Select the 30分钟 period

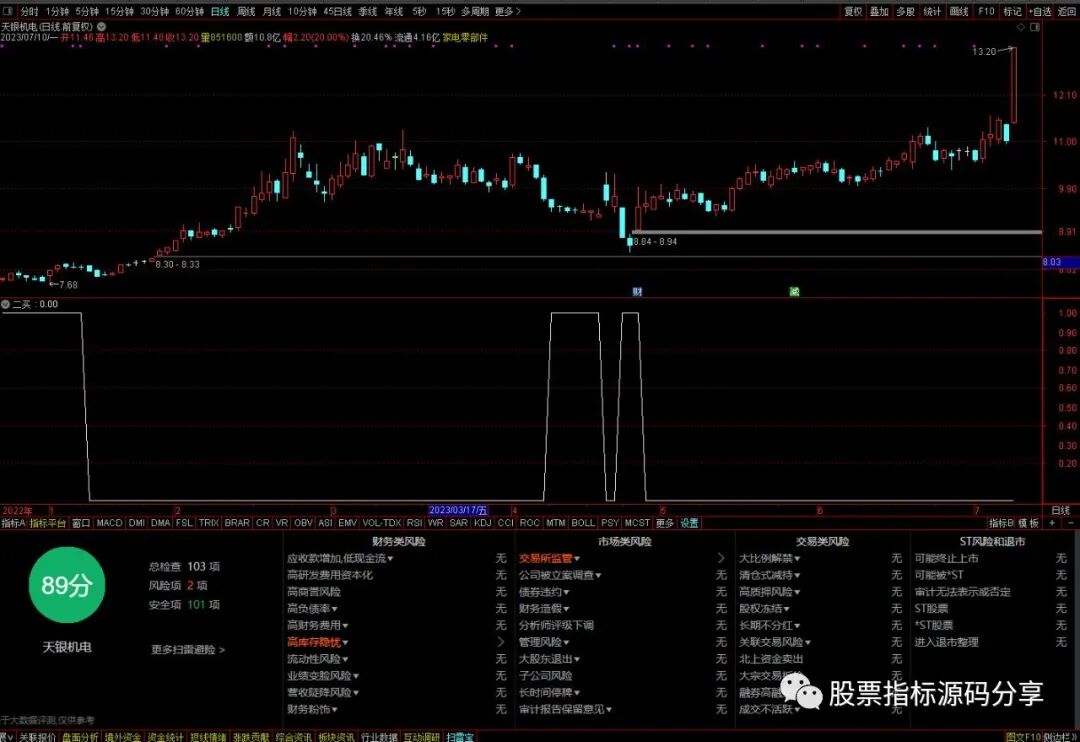(154, 11)
